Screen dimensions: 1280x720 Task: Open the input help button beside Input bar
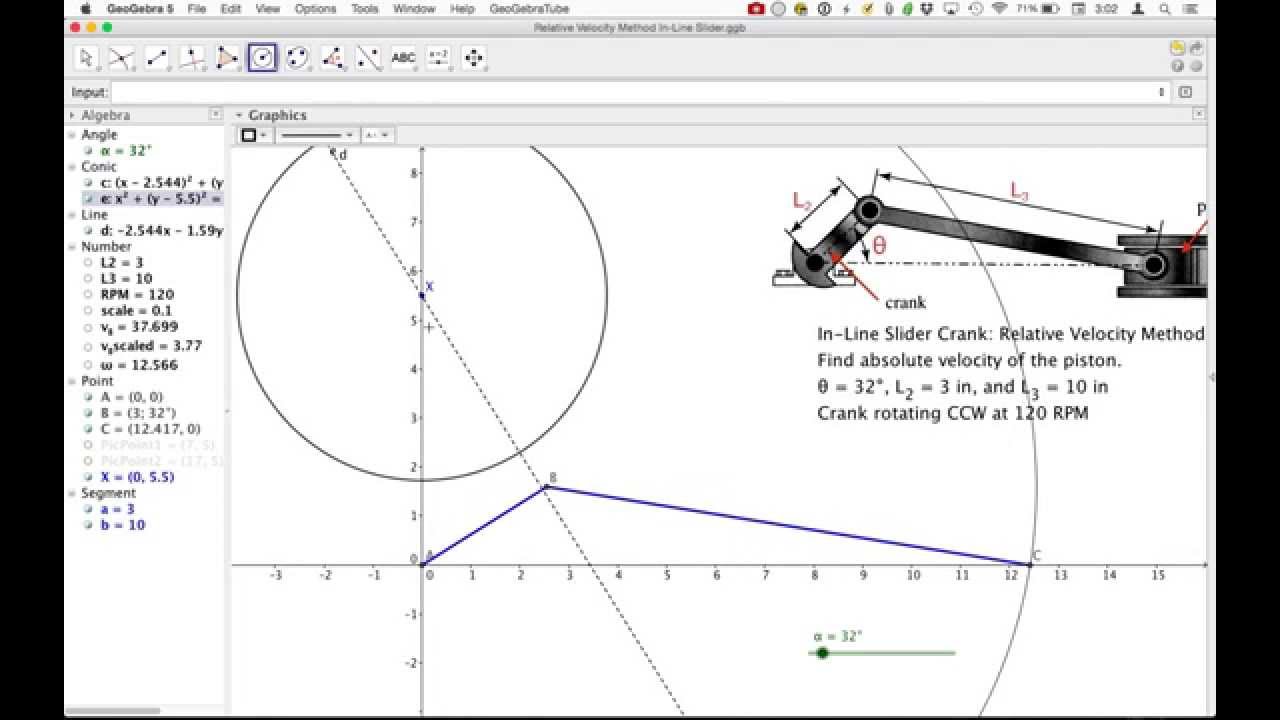(x=1185, y=92)
